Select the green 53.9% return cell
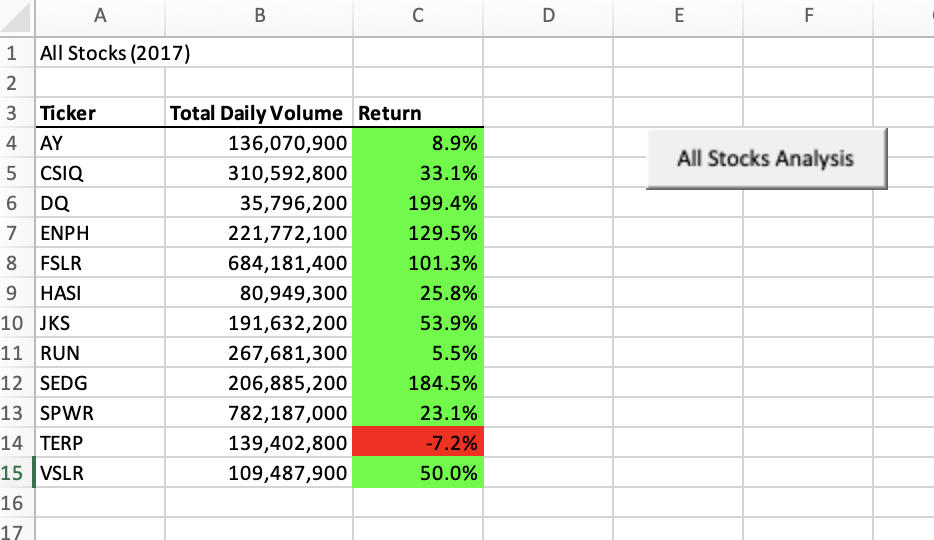 pos(418,323)
